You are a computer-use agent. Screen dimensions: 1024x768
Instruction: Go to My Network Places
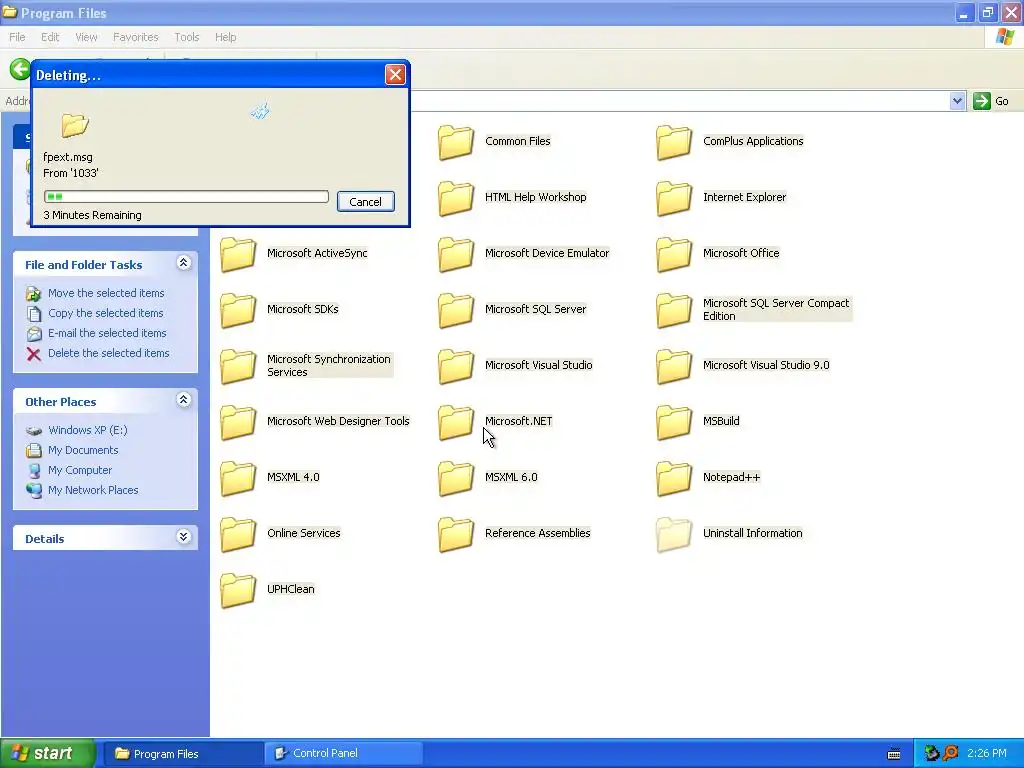click(93, 490)
